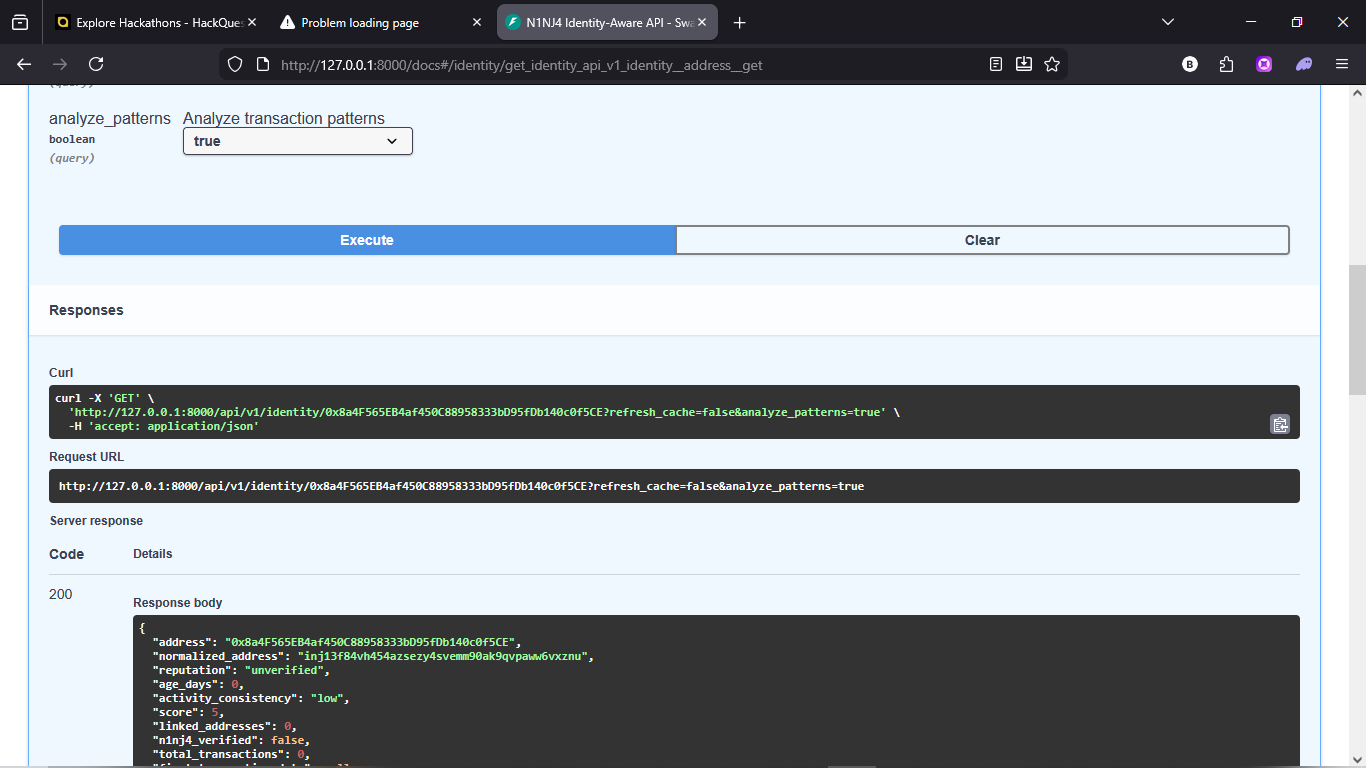Image resolution: width=1366 pixels, height=768 pixels.
Task: Open the browser extensions puzzle icon
Action: pyautogui.click(x=1226, y=64)
